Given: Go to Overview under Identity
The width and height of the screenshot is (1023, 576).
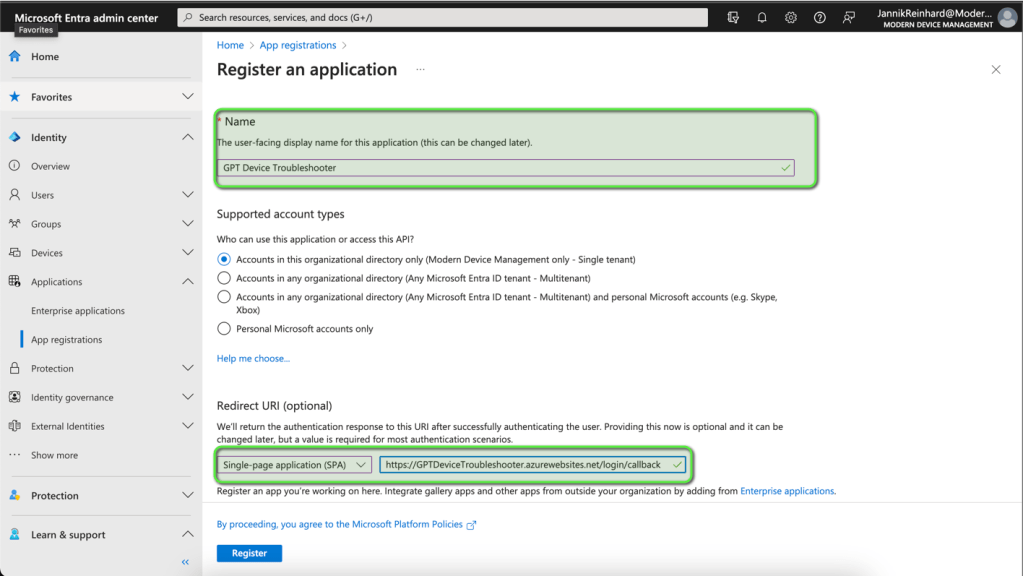Looking at the screenshot, I should tap(50, 166).
